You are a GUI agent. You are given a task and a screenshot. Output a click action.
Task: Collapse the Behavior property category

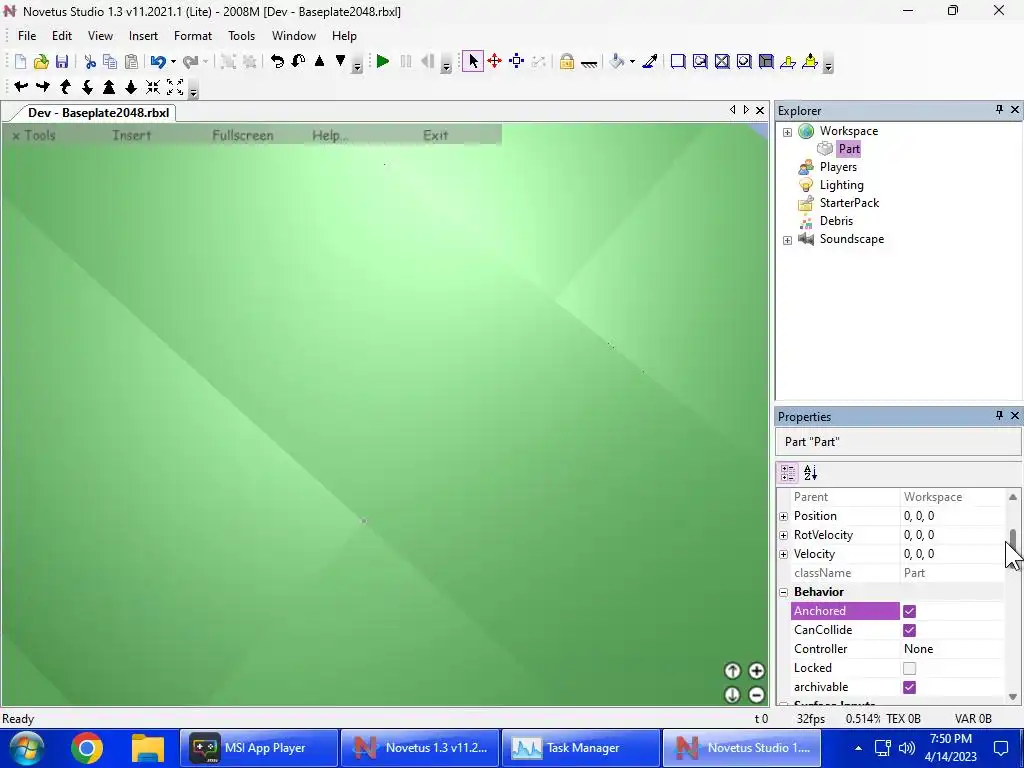[x=784, y=592]
